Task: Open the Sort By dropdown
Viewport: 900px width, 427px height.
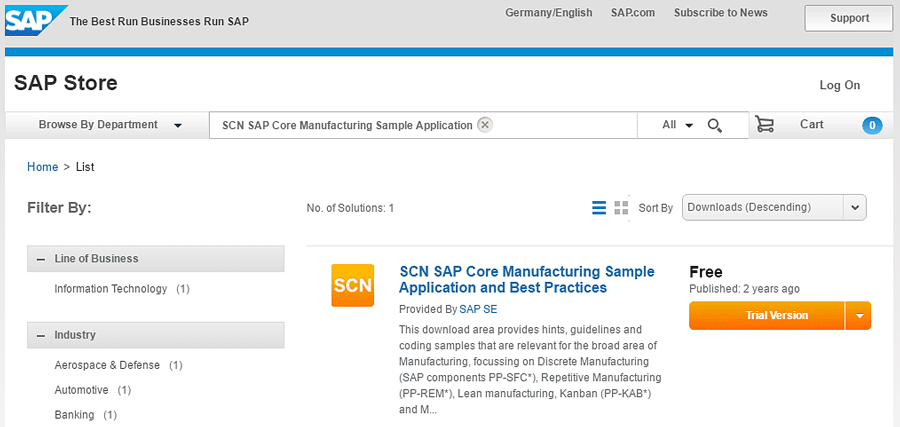Action: point(773,207)
